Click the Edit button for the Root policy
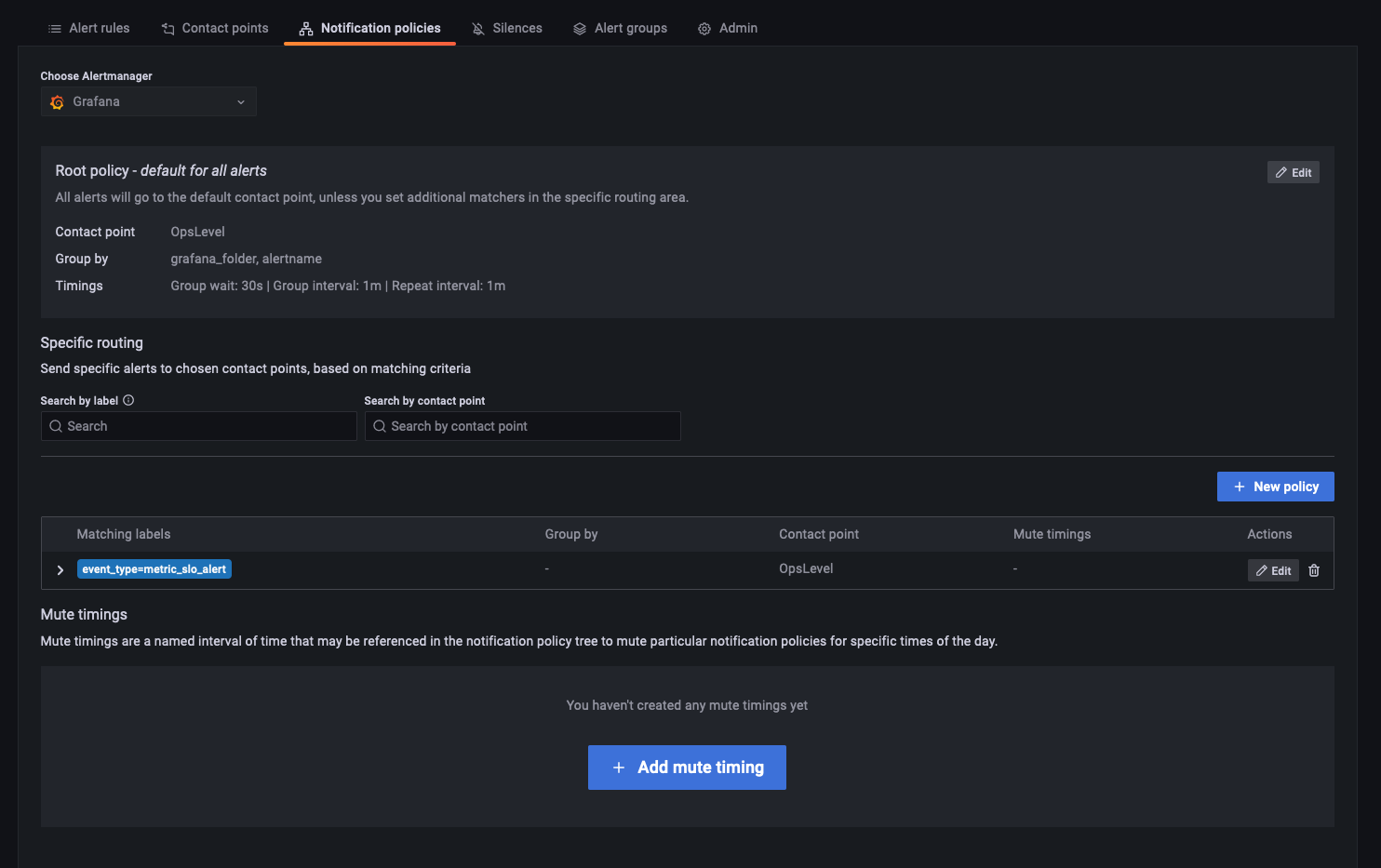Screen dimensions: 1381x868 1293,172
